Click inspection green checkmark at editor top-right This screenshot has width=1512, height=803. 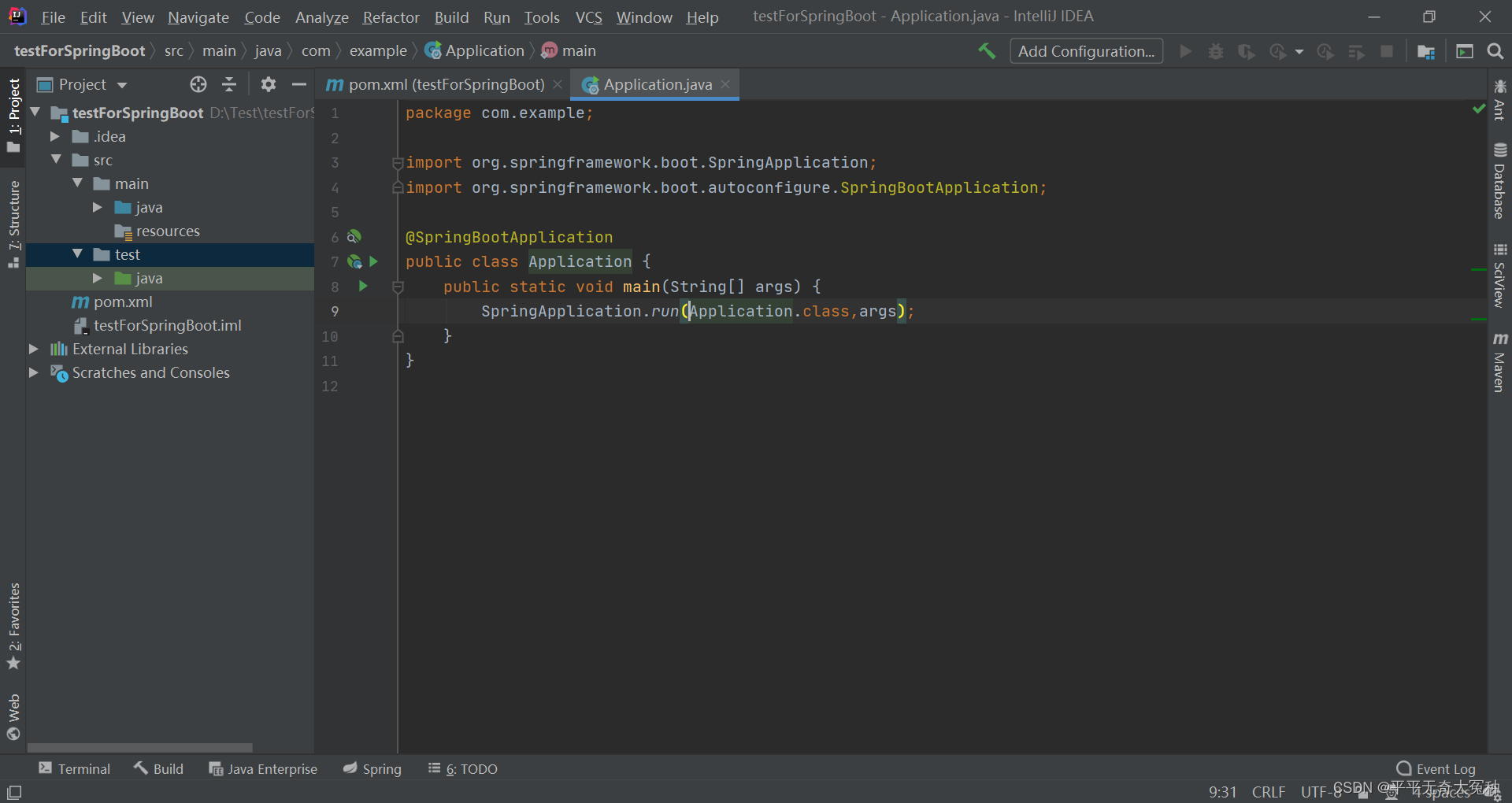[x=1478, y=109]
